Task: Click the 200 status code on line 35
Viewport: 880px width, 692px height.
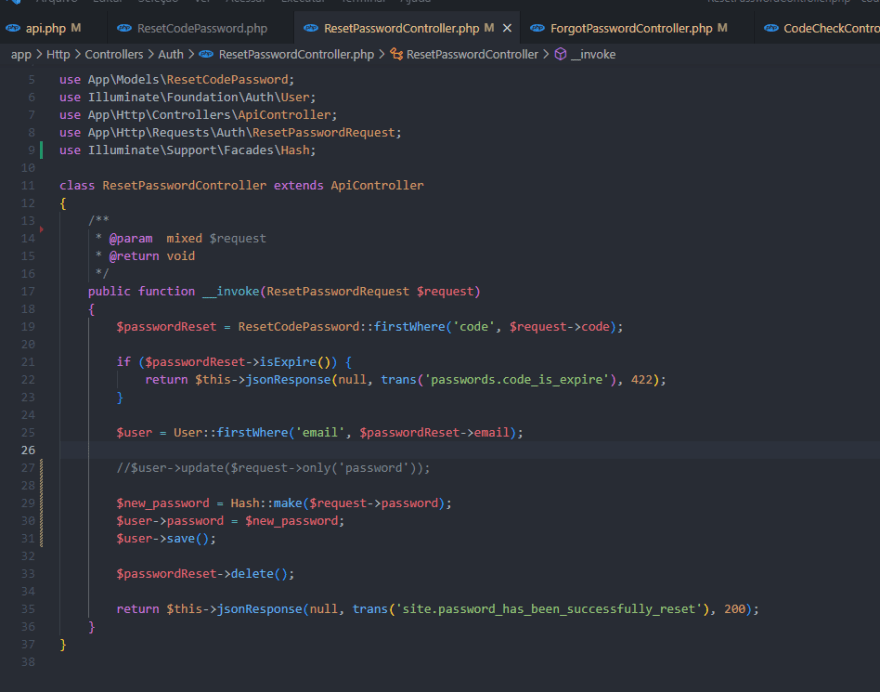Action: click(x=735, y=609)
